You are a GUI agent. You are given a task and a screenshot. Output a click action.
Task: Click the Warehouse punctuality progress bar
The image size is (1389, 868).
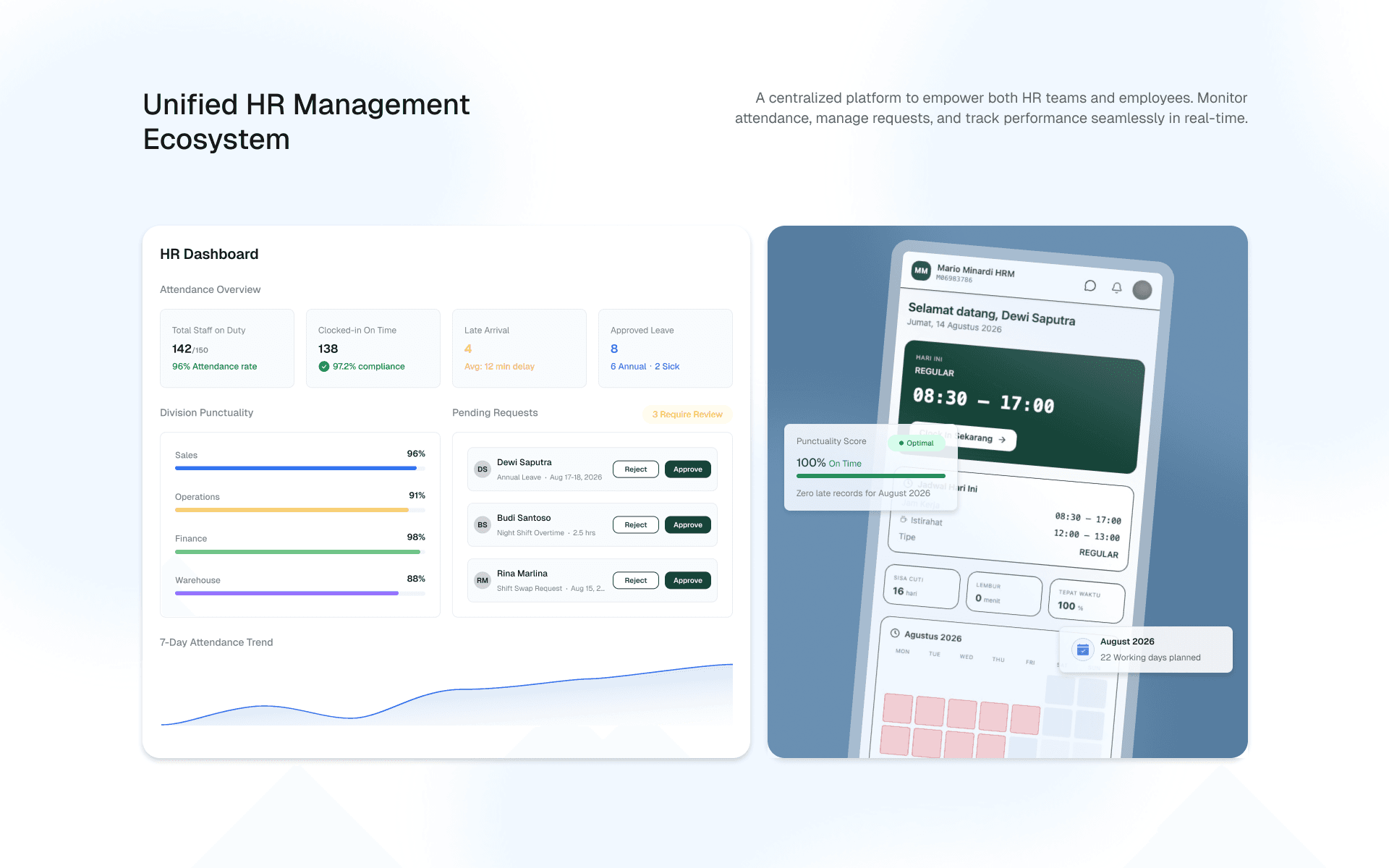[x=300, y=593]
